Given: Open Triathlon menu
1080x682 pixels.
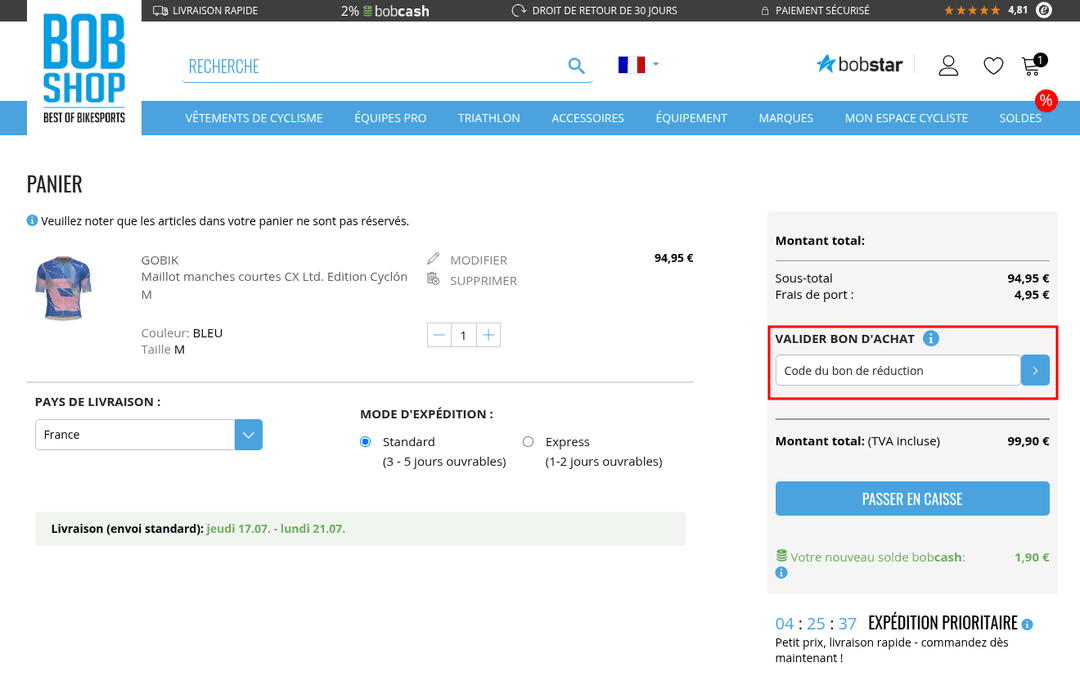Looking at the screenshot, I should (489, 118).
